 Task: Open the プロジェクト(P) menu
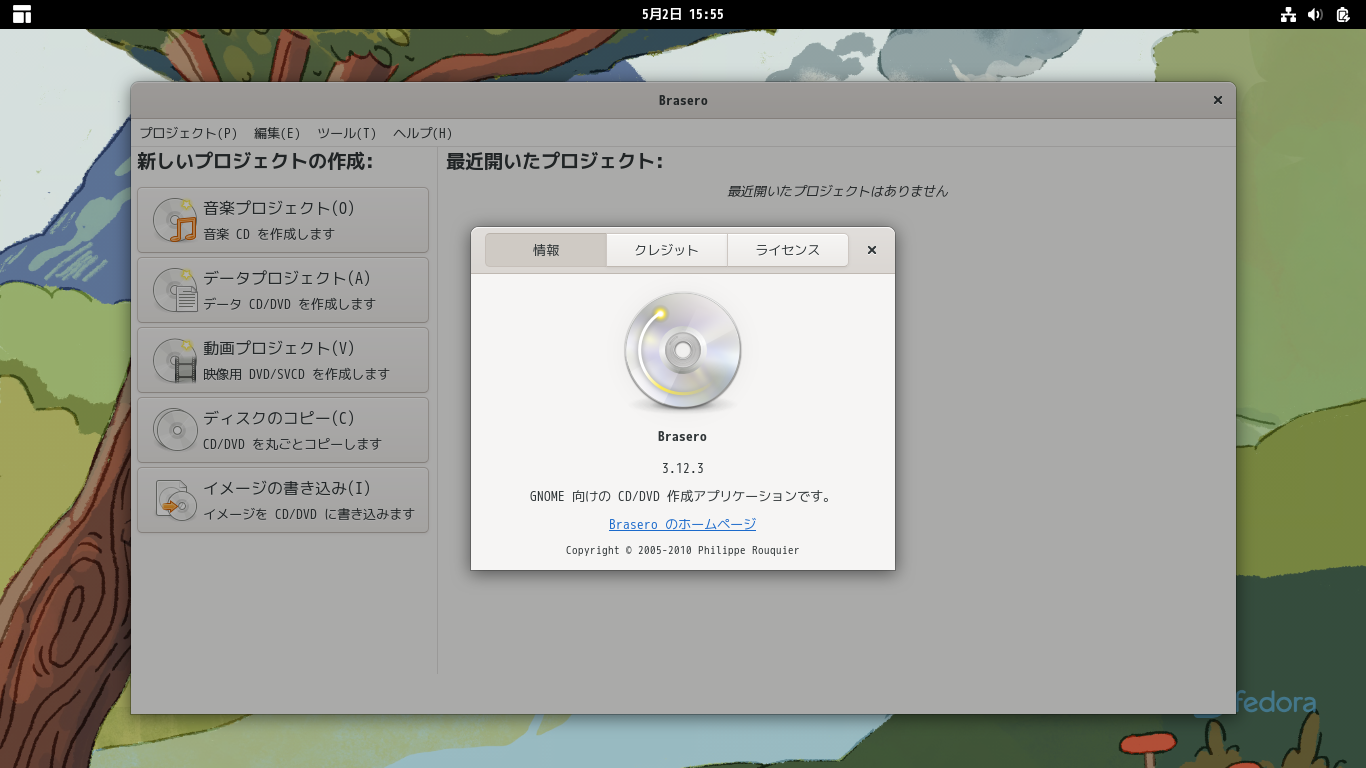click(188, 133)
